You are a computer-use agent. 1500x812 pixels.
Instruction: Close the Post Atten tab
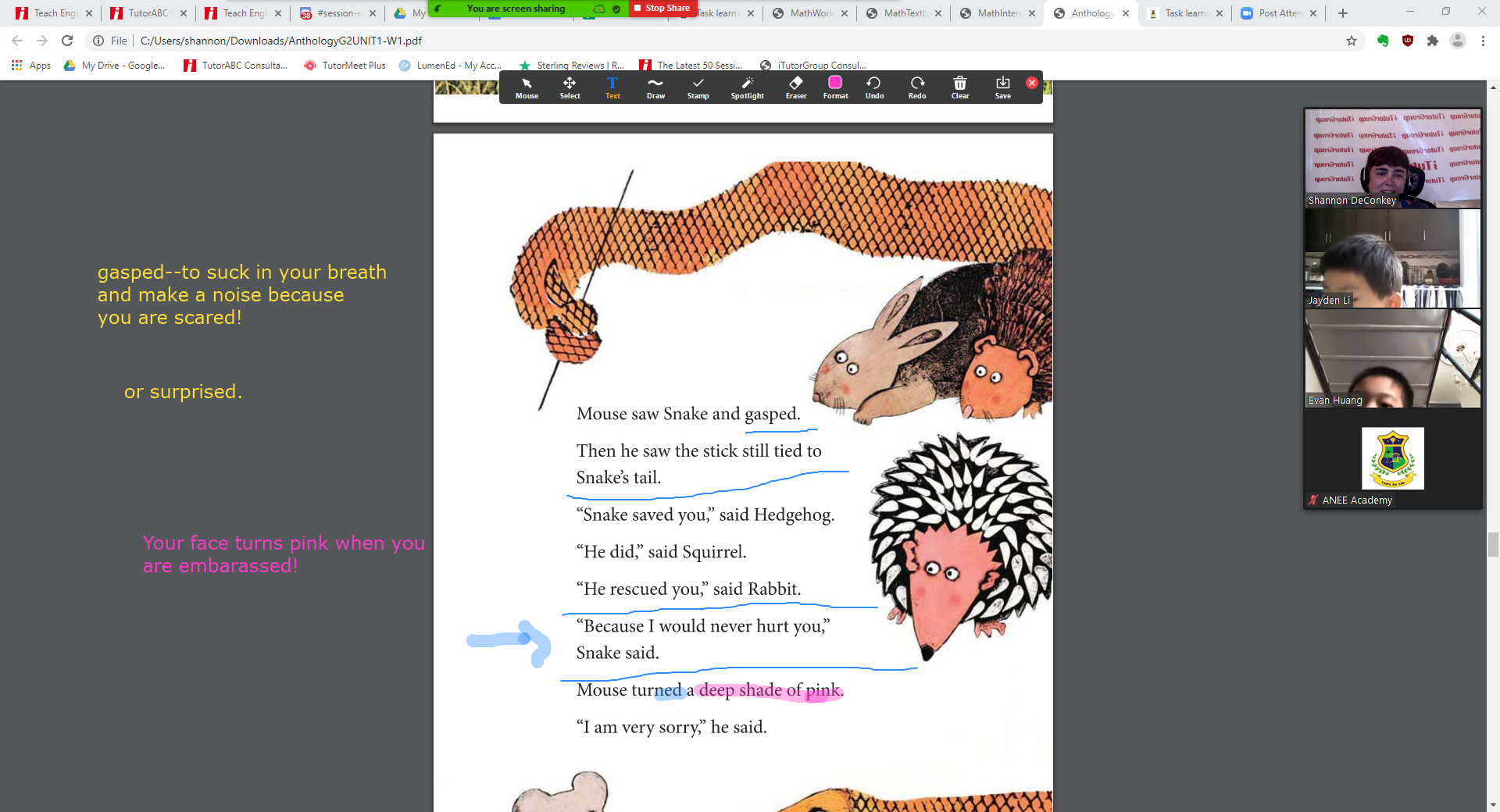1313,13
